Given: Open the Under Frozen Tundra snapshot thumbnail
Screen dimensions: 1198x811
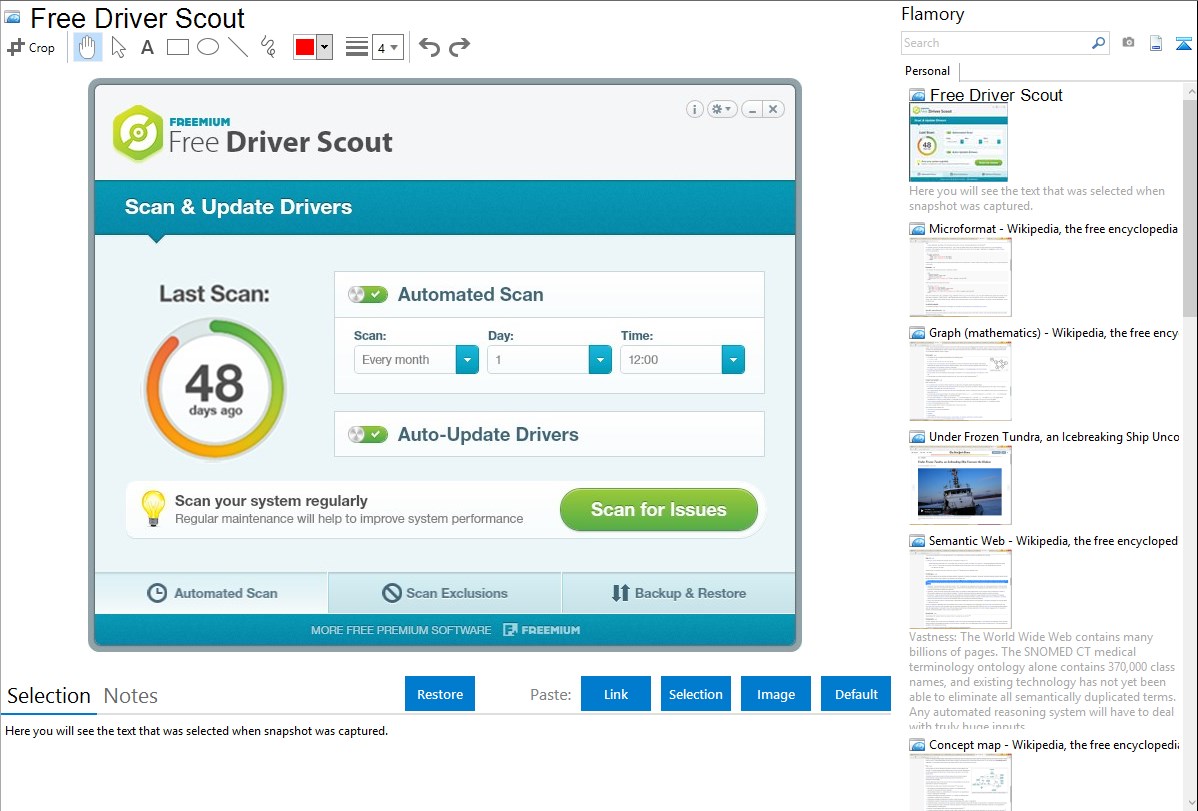Looking at the screenshot, I should point(960,485).
